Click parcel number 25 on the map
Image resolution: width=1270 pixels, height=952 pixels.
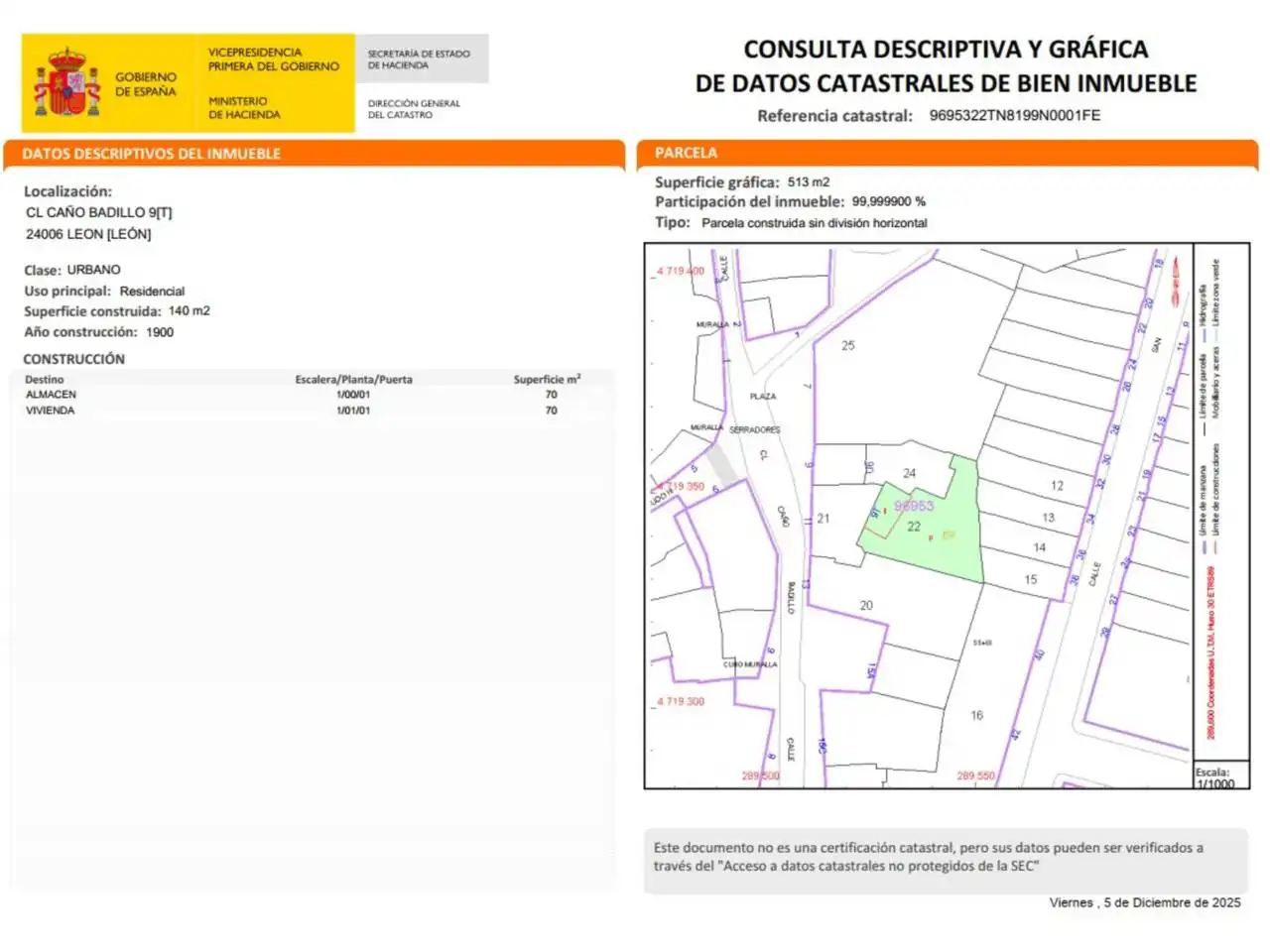(848, 346)
